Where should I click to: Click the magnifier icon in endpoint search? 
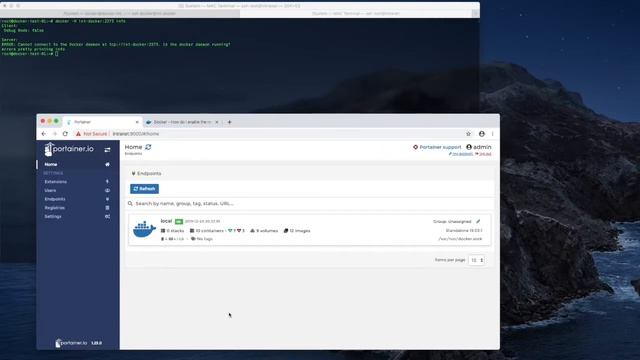point(130,203)
